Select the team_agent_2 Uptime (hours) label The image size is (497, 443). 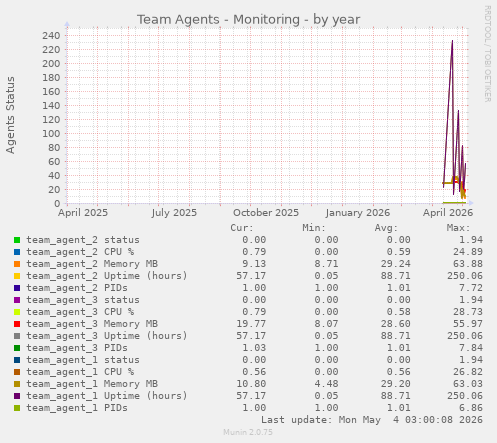coord(107,276)
